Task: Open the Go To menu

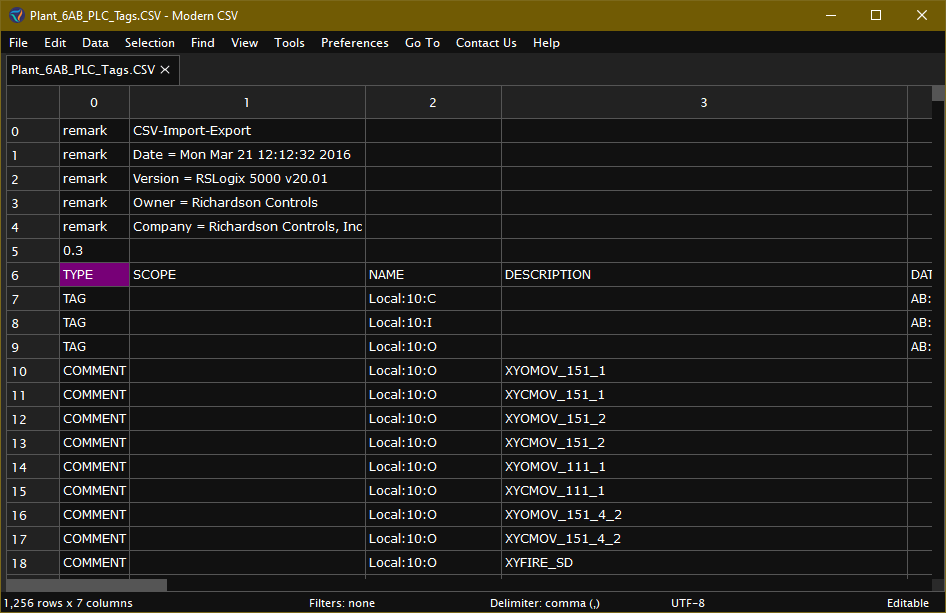Action: point(422,43)
